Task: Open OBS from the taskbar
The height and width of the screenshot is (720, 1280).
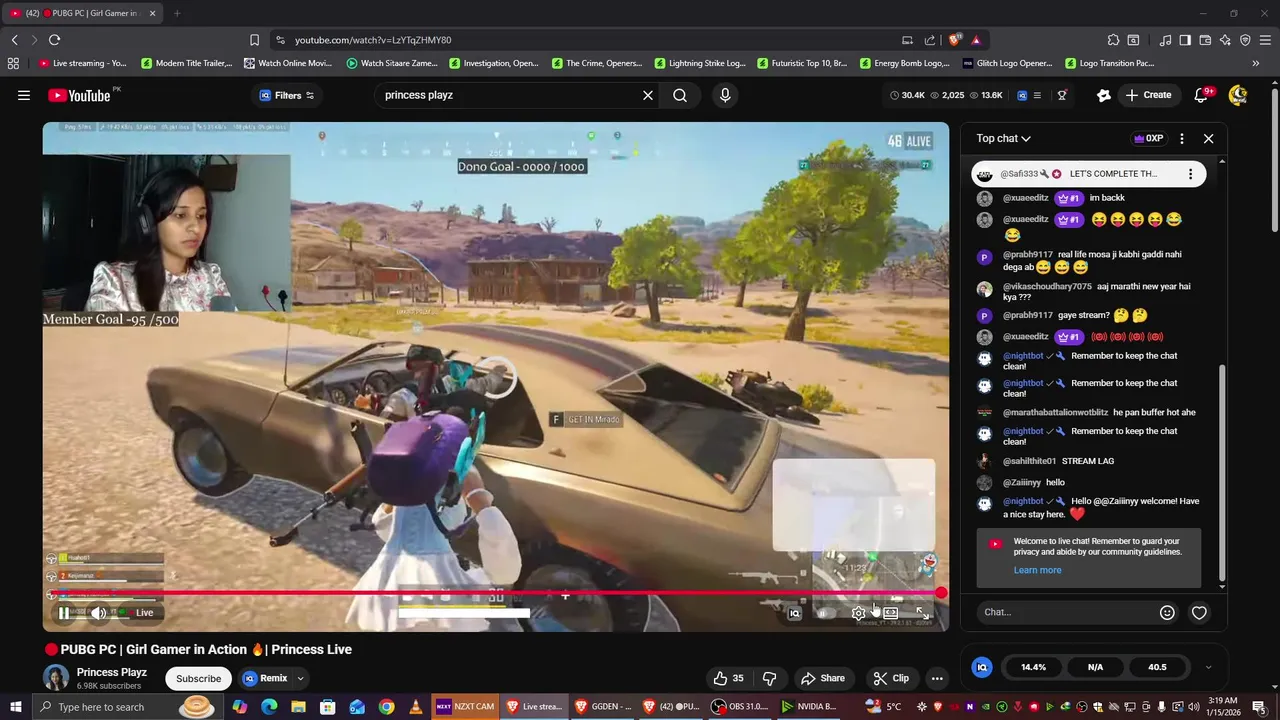Action: [739, 707]
